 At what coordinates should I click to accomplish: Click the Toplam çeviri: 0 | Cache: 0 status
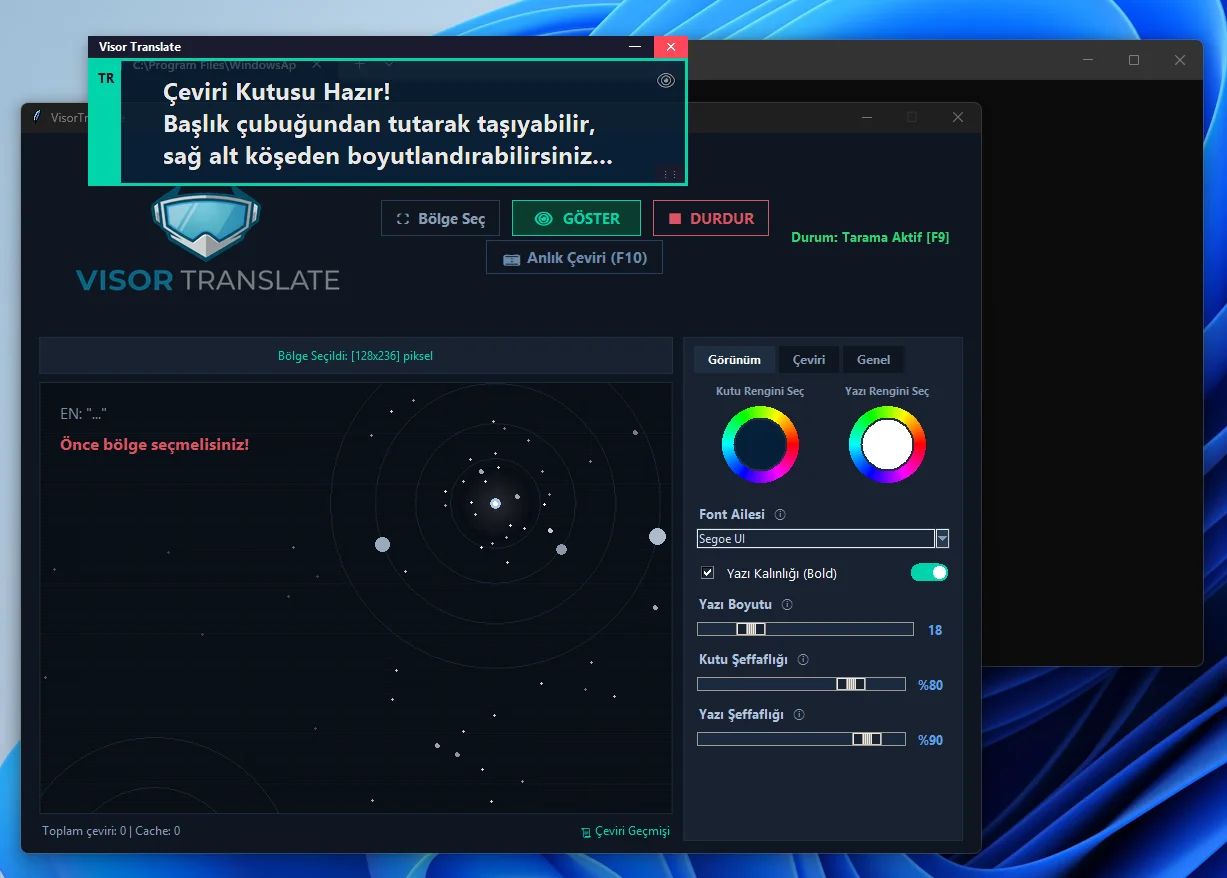(111, 831)
